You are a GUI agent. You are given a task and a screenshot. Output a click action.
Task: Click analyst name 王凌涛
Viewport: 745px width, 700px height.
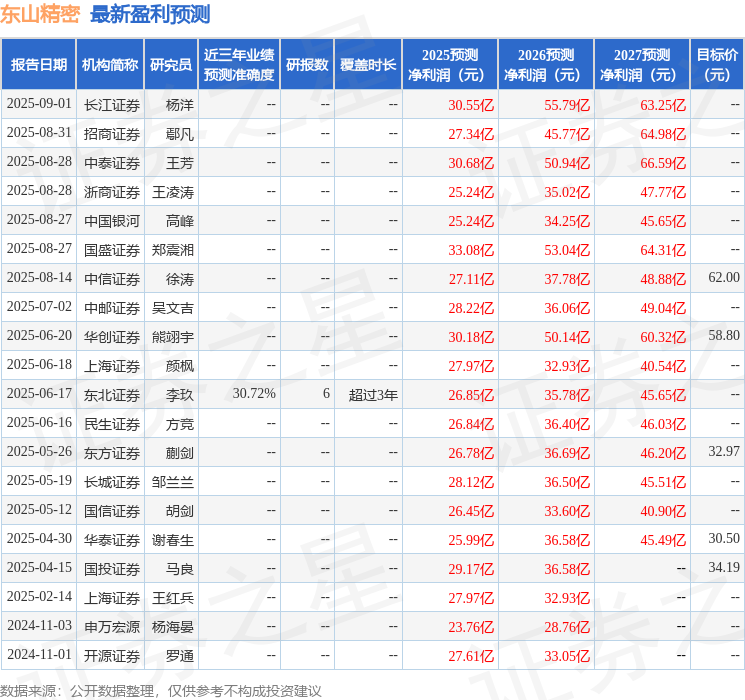coord(173,192)
